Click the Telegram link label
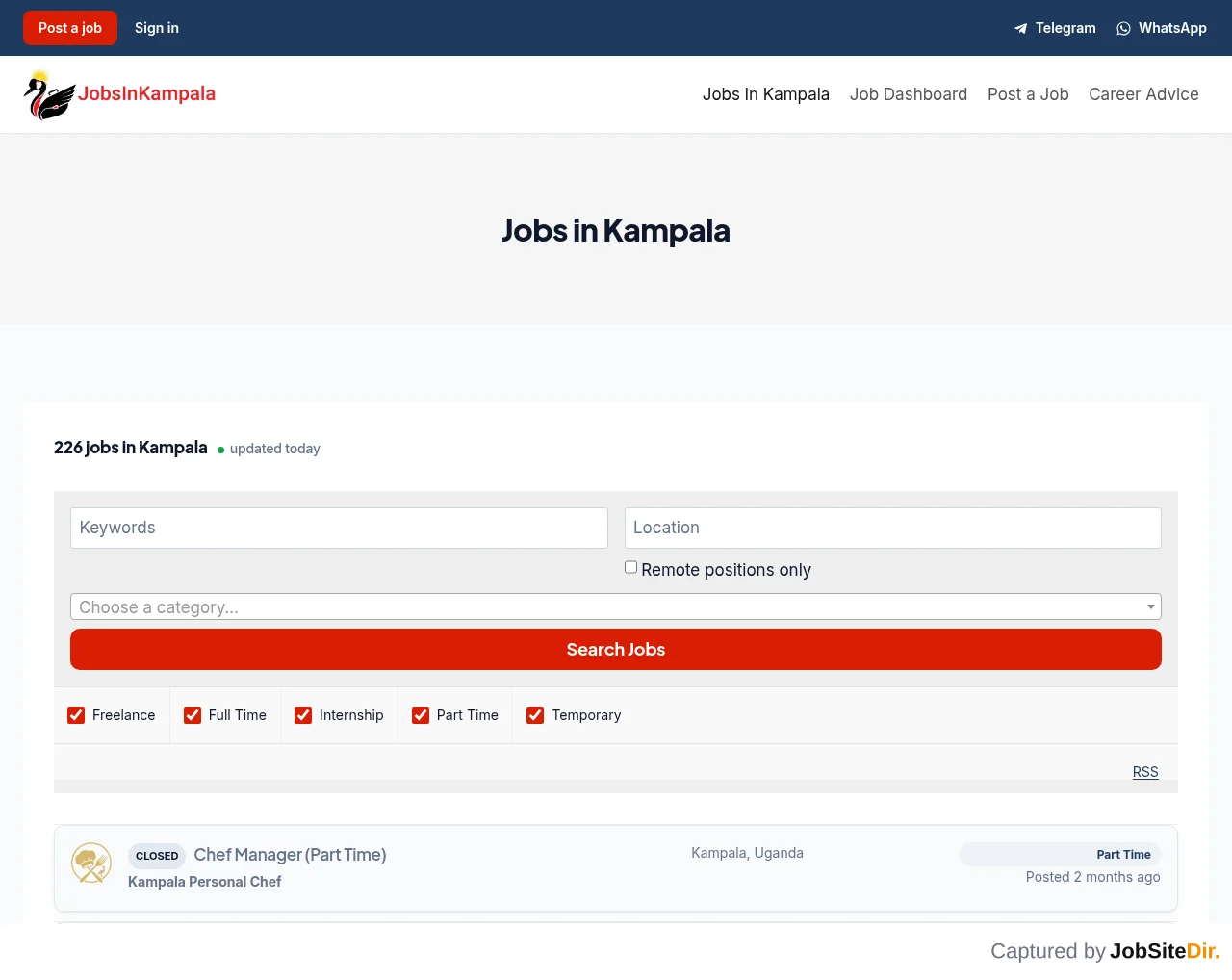Image resolution: width=1232 pixels, height=980 pixels. pos(1065,28)
